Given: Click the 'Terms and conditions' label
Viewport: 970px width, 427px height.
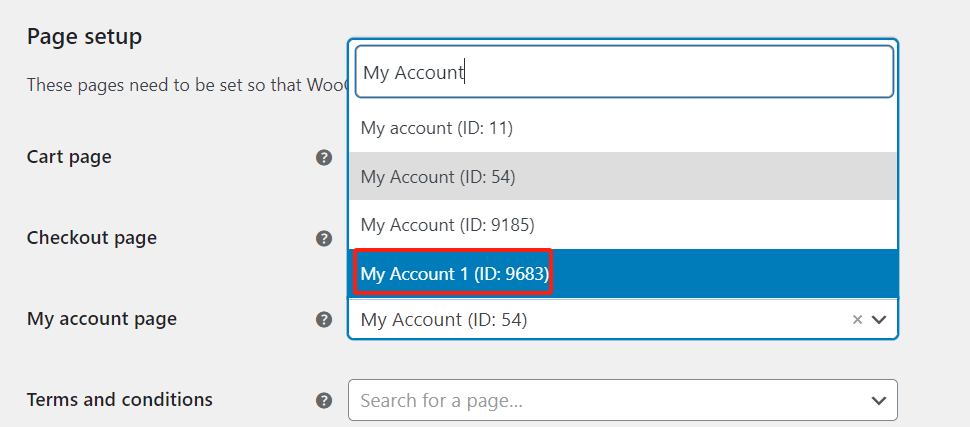Looking at the screenshot, I should pyautogui.click(x=119, y=399).
